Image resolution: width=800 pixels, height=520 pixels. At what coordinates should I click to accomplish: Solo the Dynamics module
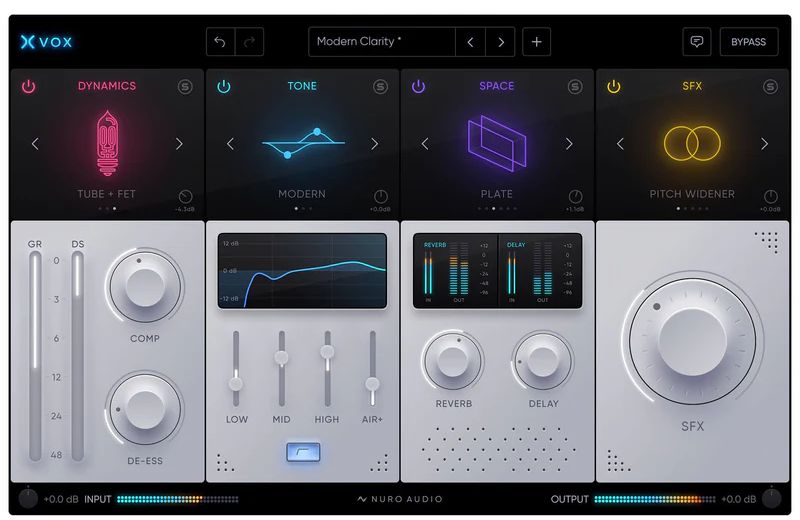[x=185, y=87]
